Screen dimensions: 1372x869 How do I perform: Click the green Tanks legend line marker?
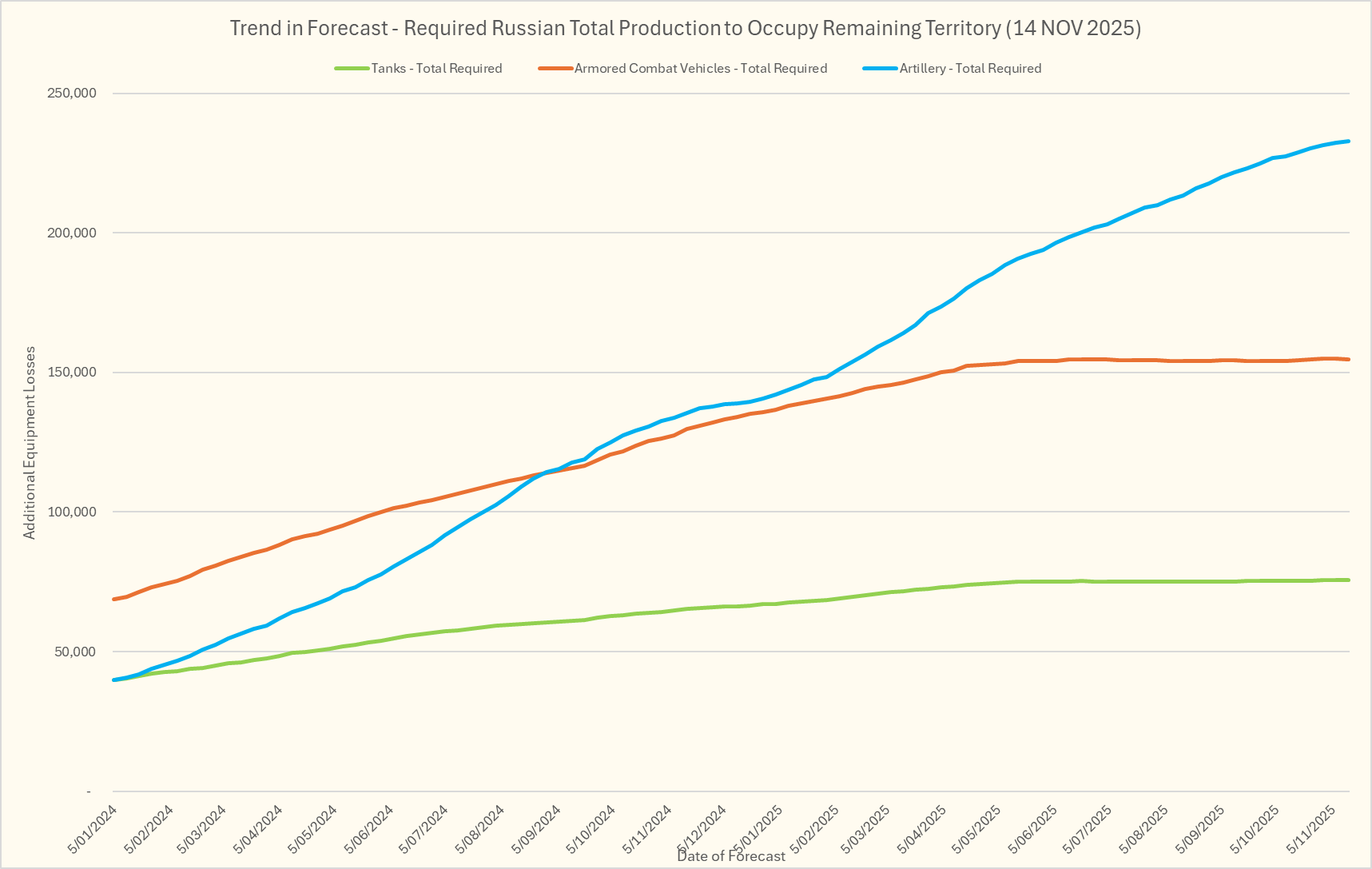coord(352,69)
